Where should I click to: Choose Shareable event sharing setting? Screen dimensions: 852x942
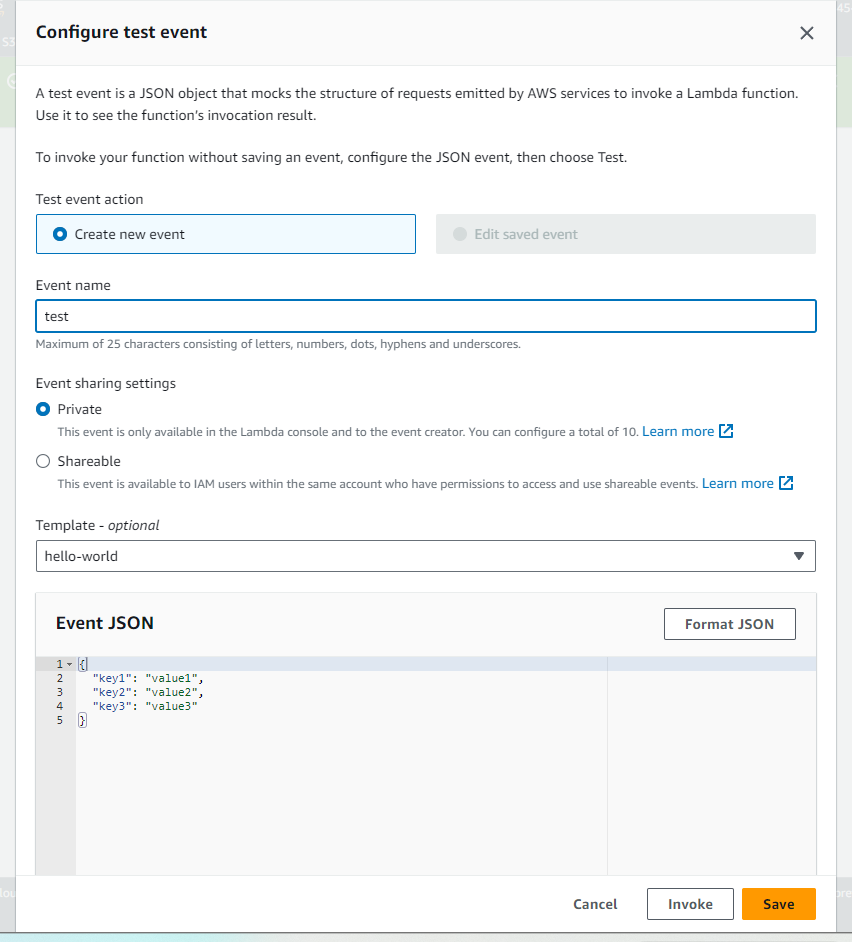click(x=43, y=461)
